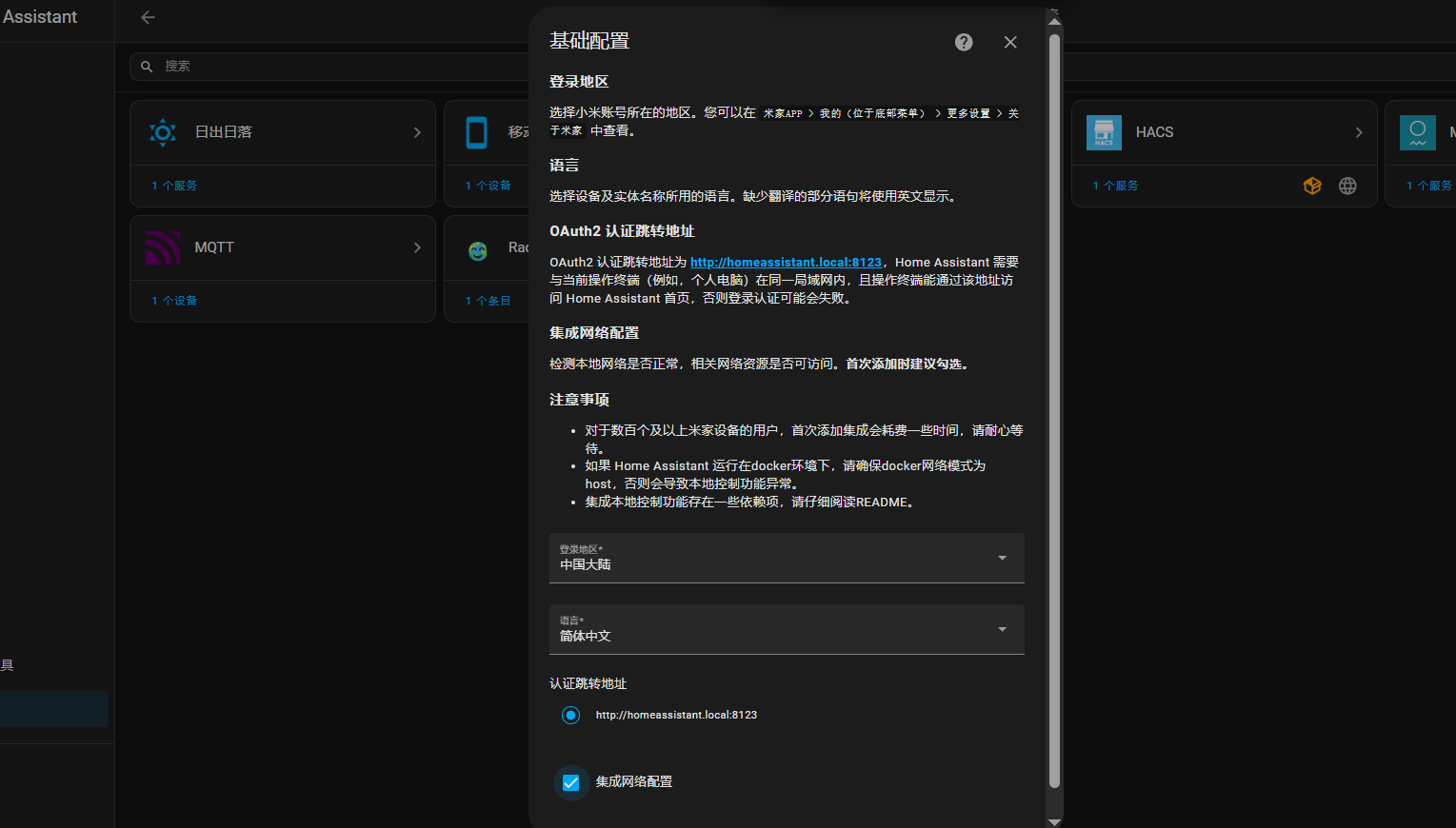This screenshot has width=1456, height=828.
Task: Click the orange custom integration box icon
Action: pos(1312,186)
